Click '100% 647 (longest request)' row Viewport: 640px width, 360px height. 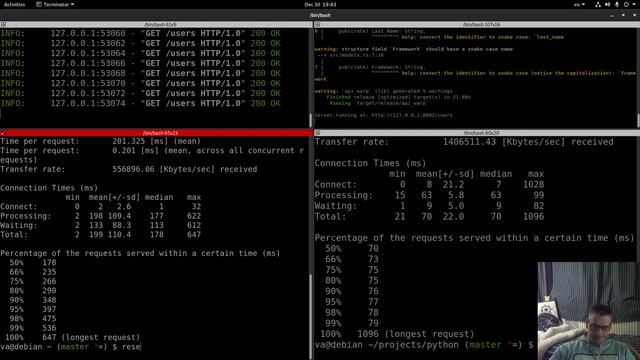(x=72, y=338)
